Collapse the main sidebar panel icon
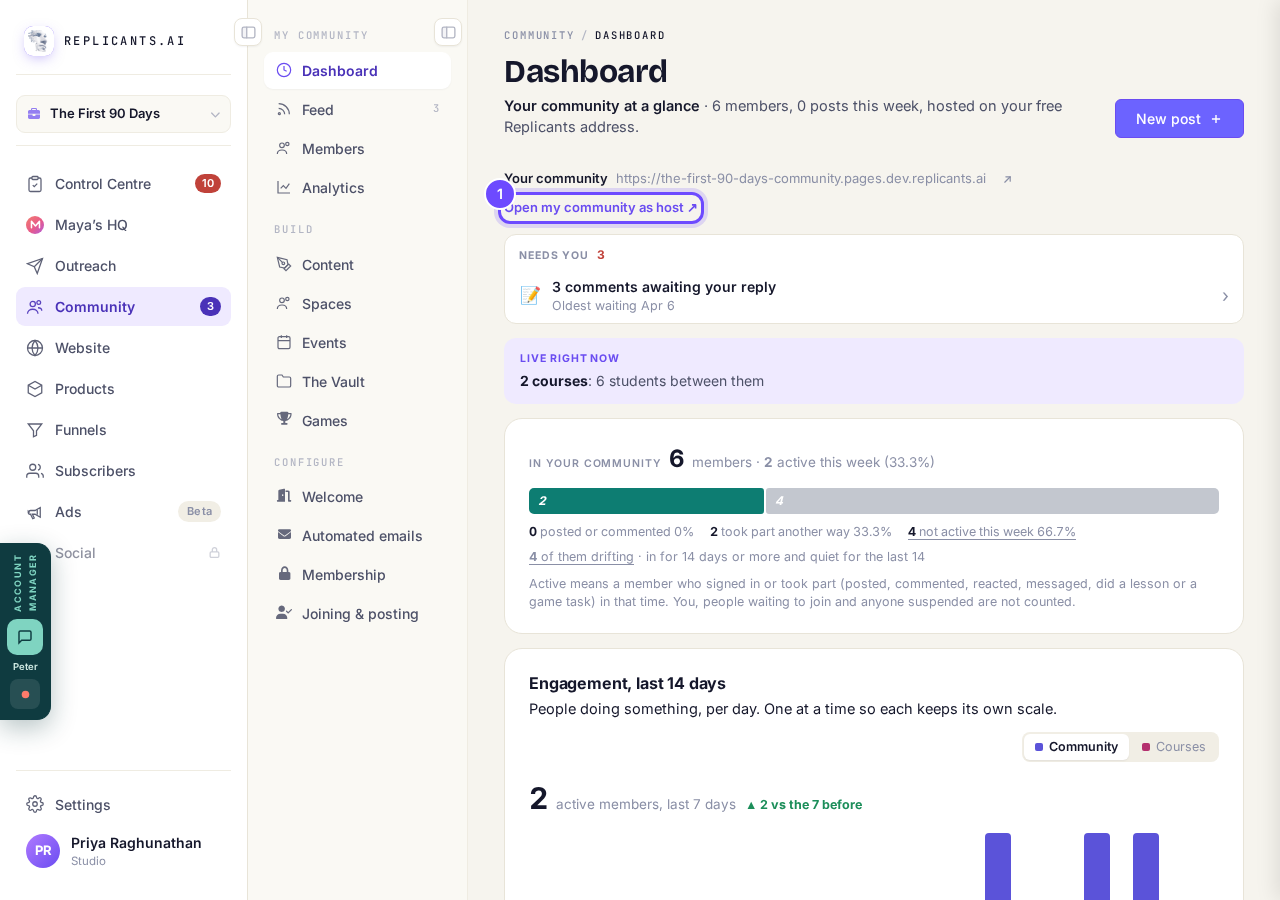This screenshot has height=900, width=1280. tap(248, 32)
